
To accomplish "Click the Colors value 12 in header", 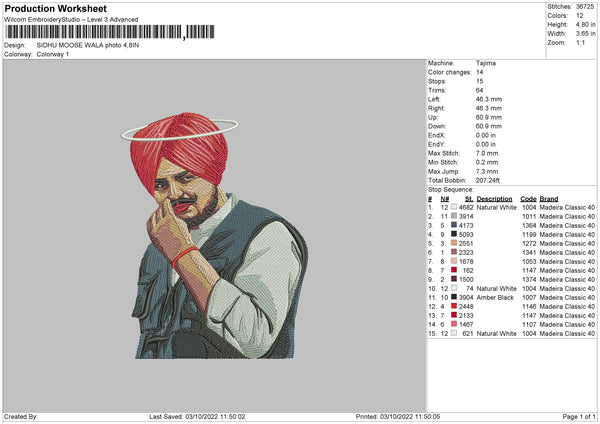I will point(580,16).
